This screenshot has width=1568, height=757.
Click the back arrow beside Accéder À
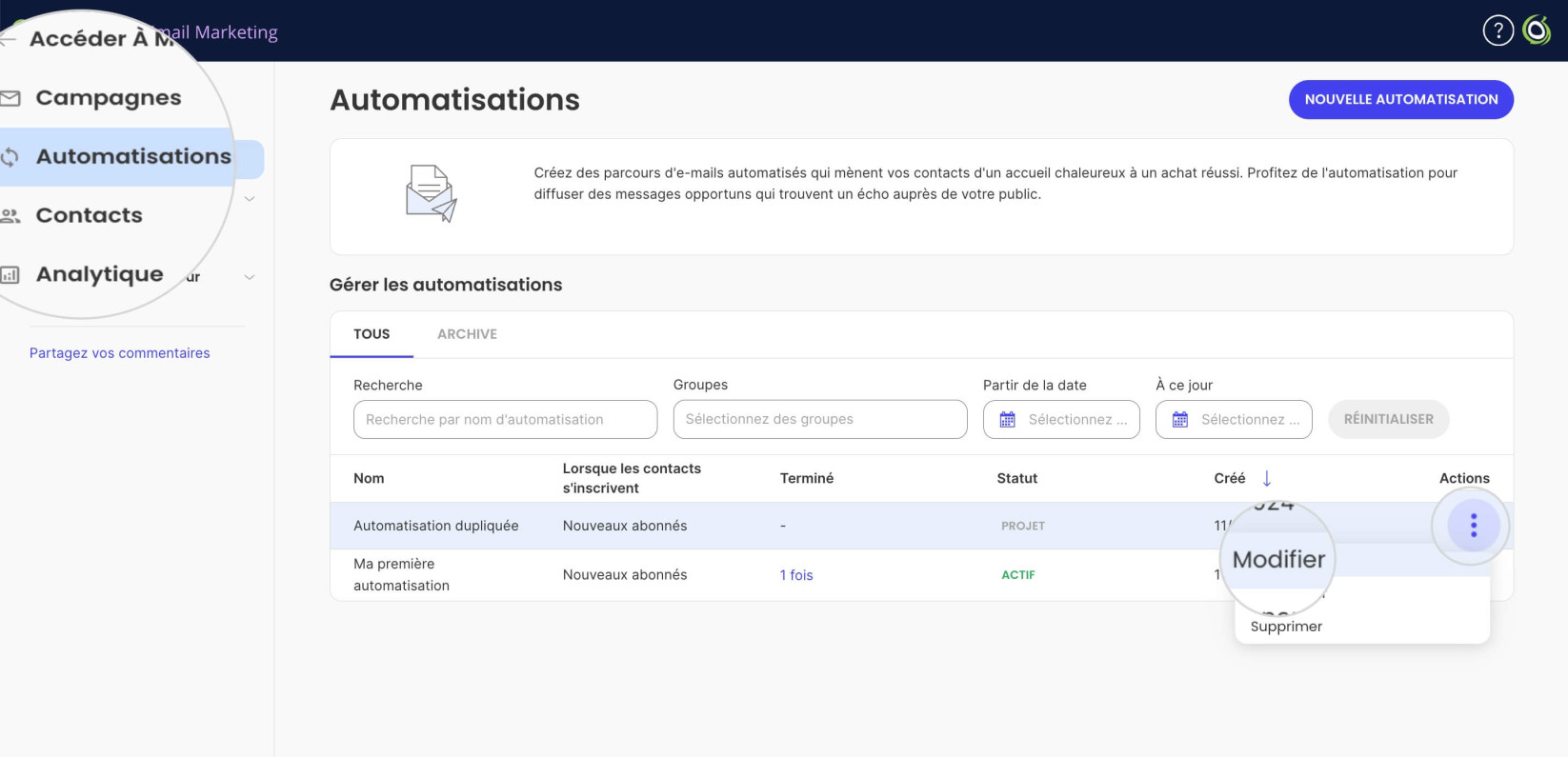click(x=9, y=39)
